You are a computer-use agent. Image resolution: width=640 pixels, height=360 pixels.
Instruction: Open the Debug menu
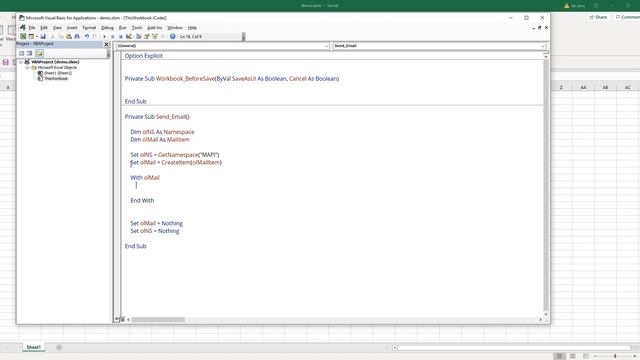107,28
